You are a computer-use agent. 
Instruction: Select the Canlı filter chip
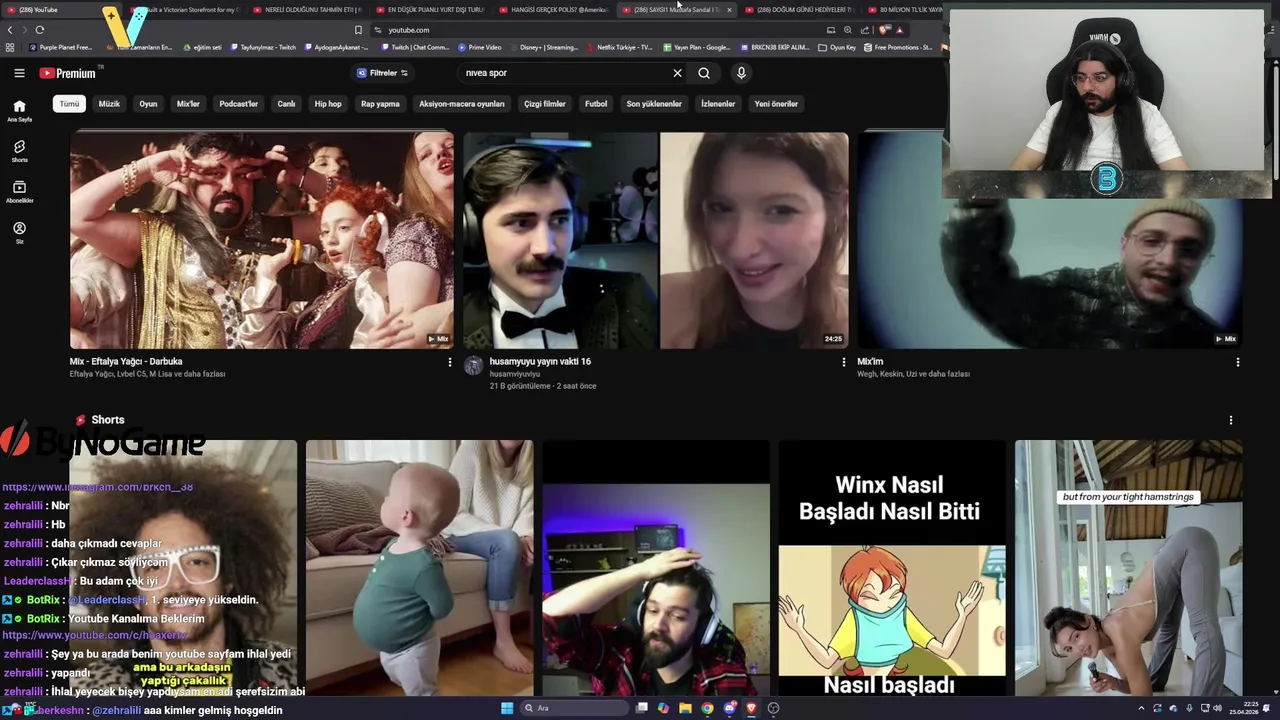pos(286,104)
